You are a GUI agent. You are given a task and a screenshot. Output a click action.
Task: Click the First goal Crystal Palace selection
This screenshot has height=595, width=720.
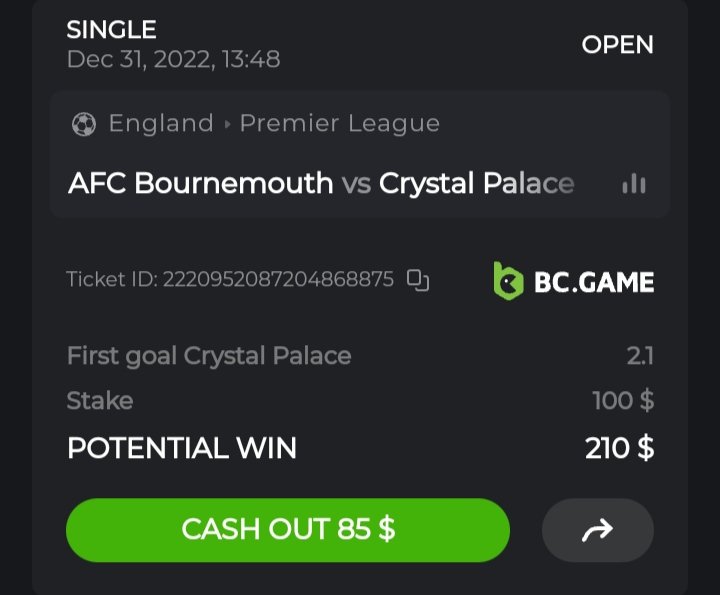click(x=209, y=355)
